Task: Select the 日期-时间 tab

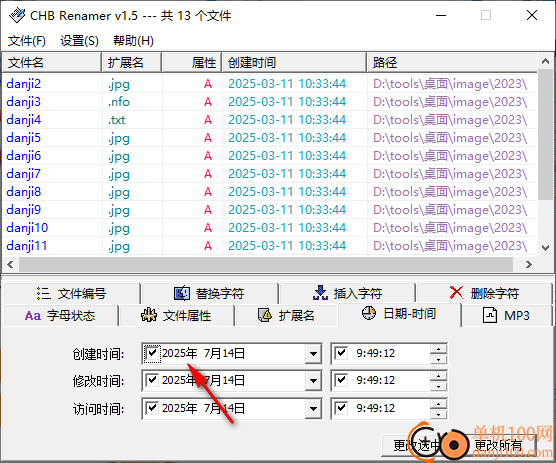Action: click(400, 314)
